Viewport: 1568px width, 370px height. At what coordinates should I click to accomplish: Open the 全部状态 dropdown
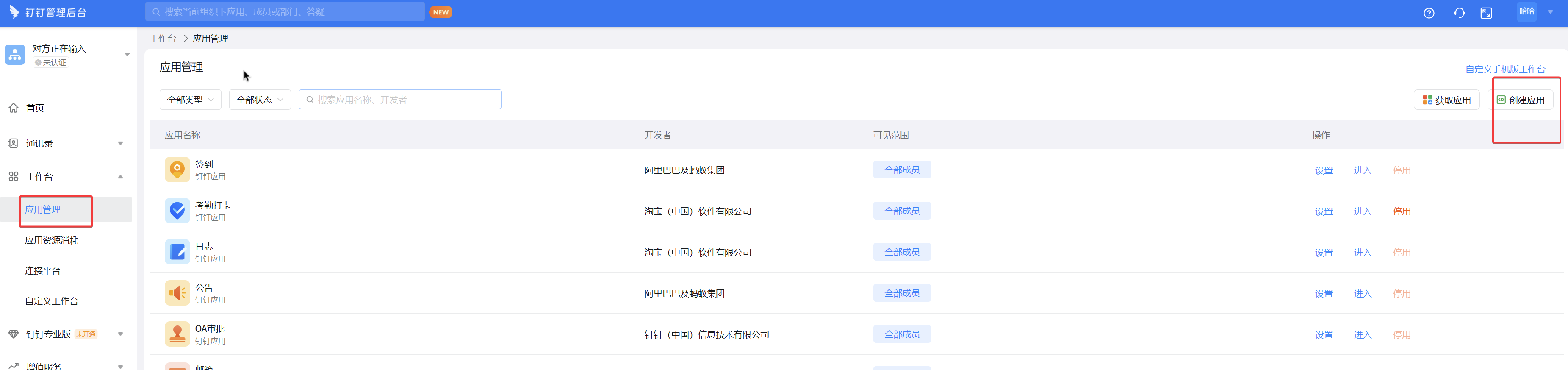[x=260, y=99]
